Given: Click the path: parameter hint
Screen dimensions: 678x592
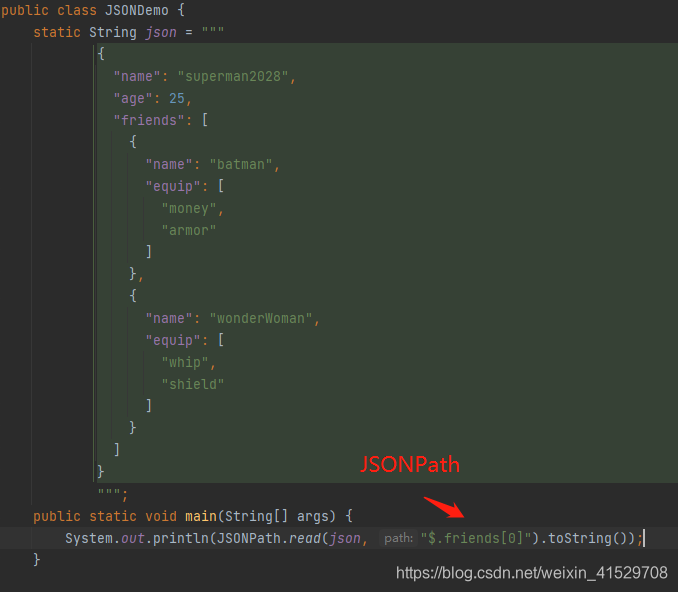Looking at the screenshot, I should pyautogui.click(x=398, y=538).
